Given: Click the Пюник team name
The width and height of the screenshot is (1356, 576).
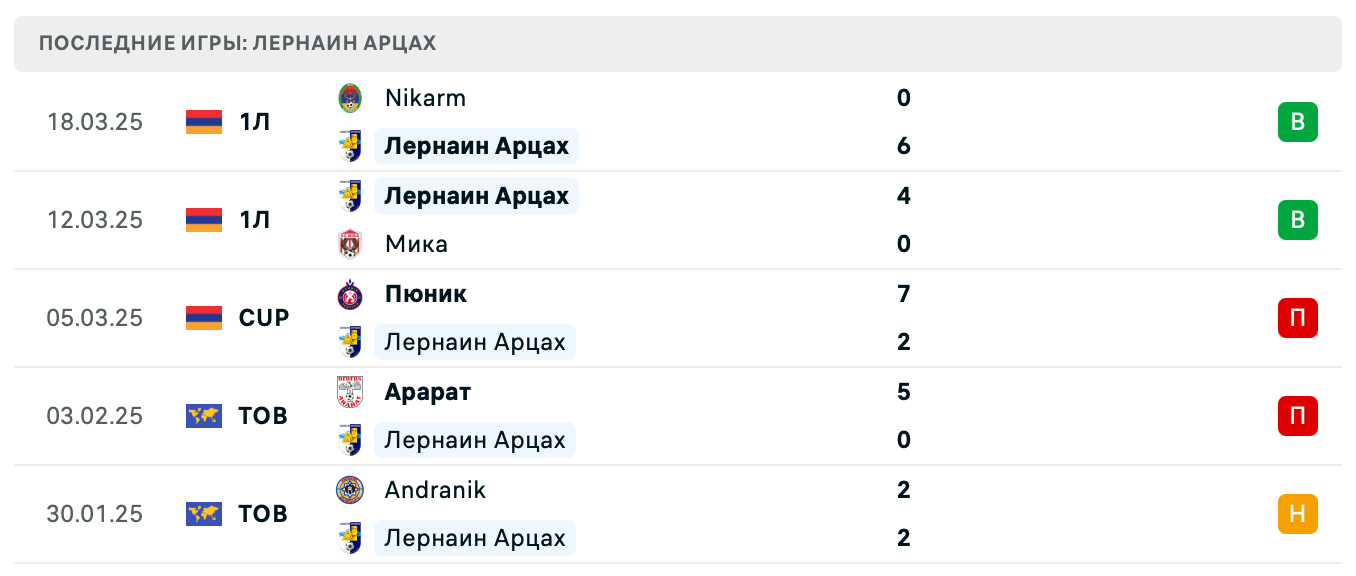Looking at the screenshot, I should [x=425, y=294].
